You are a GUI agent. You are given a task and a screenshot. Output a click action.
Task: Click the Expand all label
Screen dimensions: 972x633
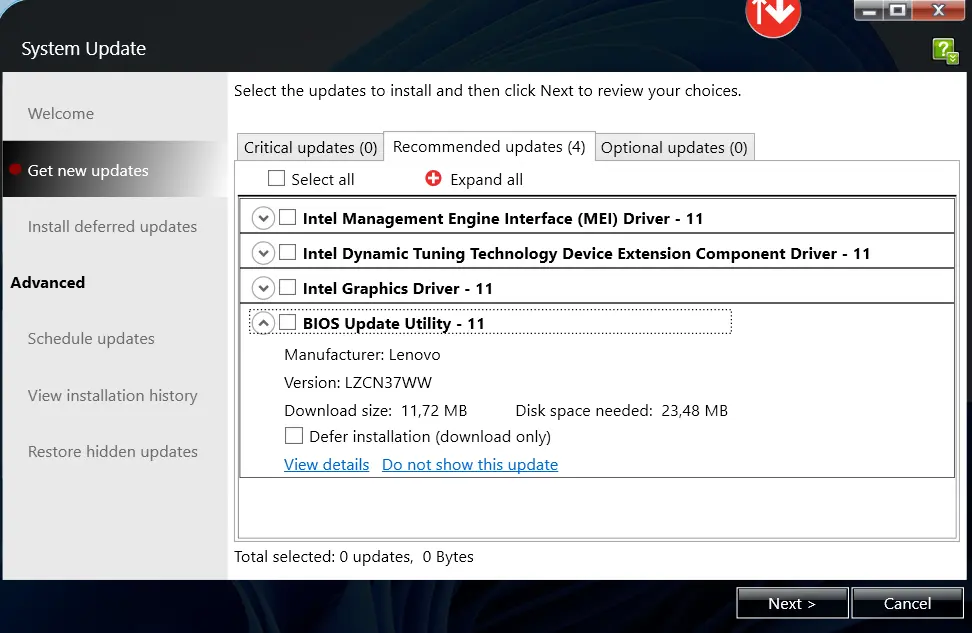tap(487, 180)
